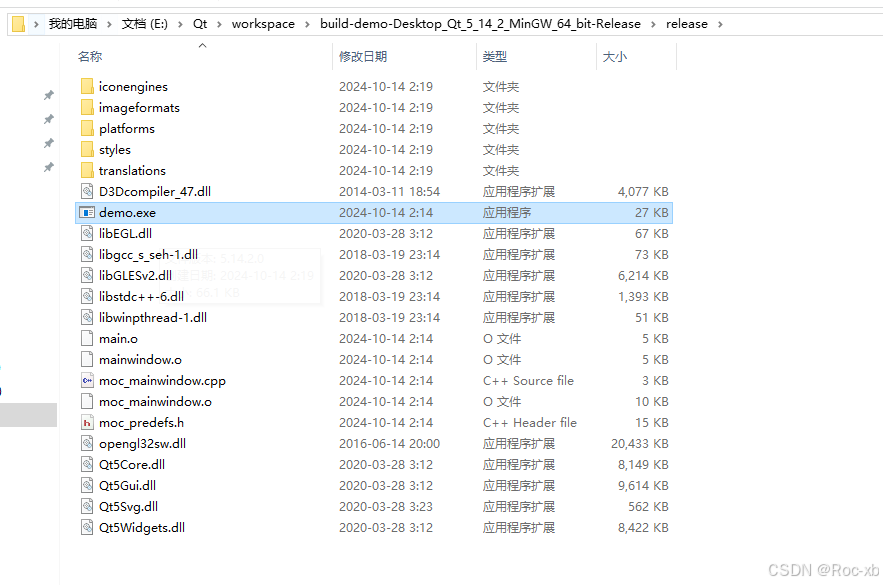
Task: Expand the chevron after workspace breadcrumb
Action: pyautogui.click(x=307, y=24)
